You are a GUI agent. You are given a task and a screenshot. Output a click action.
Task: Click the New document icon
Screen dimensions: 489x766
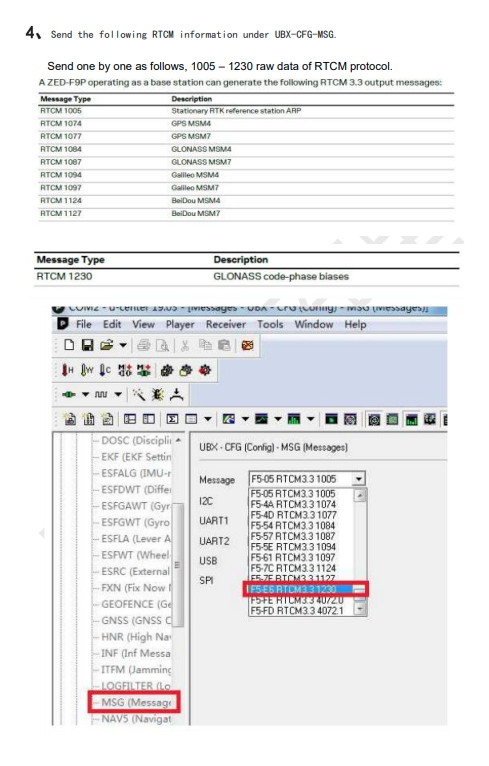[x=69, y=345]
